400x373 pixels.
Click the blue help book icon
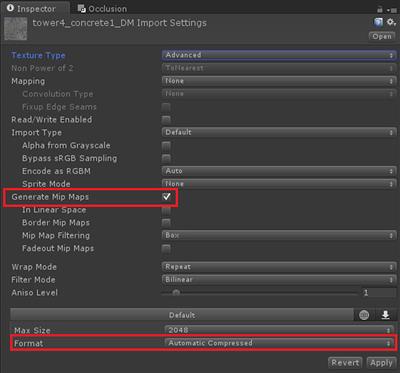coord(378,22)
